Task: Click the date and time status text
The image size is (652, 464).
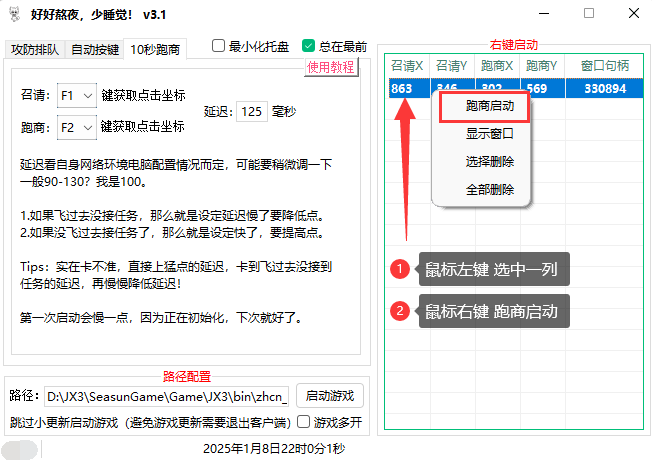Action: pyautogui.click(x=274, y=449)
